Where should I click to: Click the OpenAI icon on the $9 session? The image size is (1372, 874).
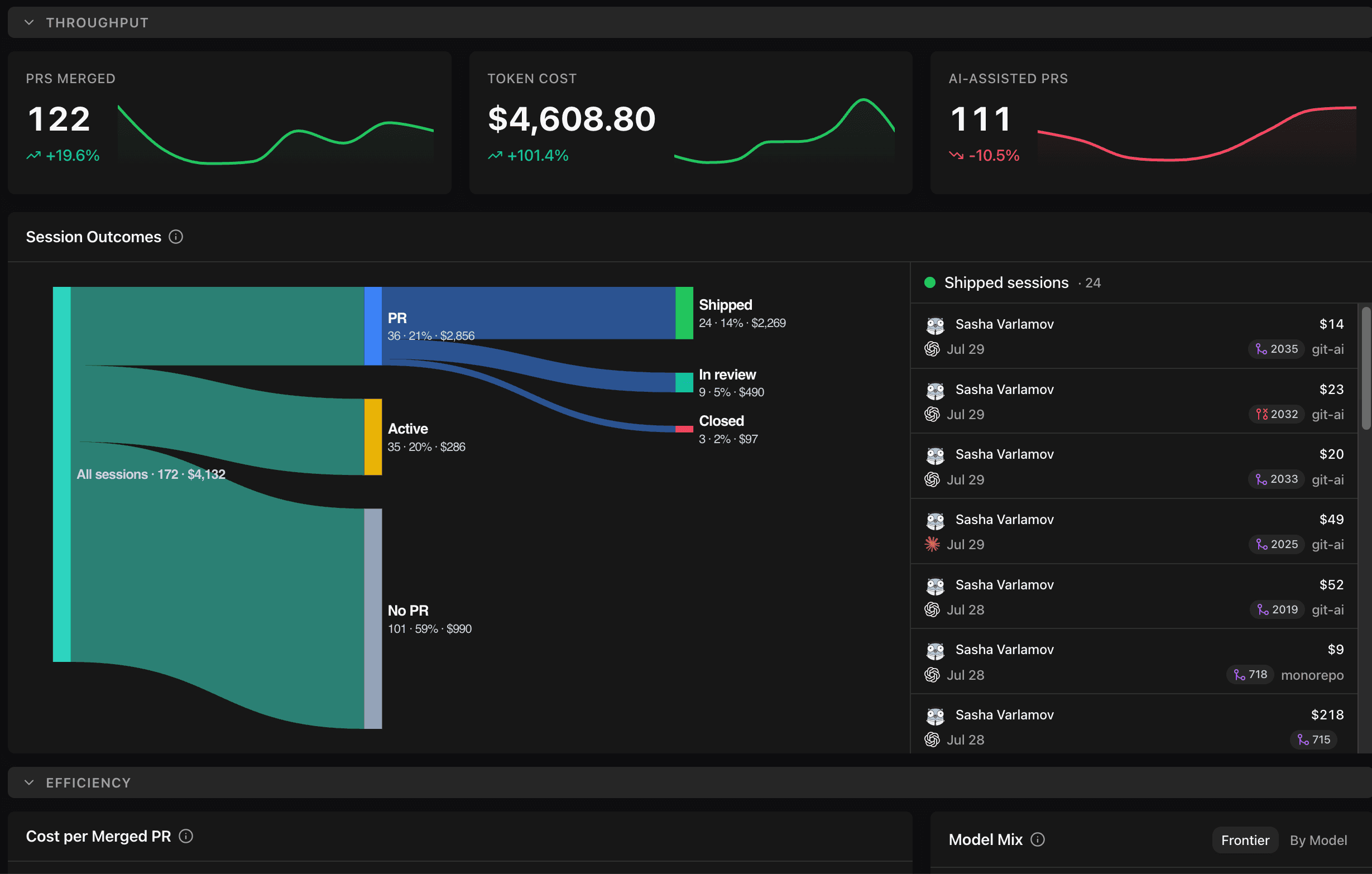[x=932, y=675]
